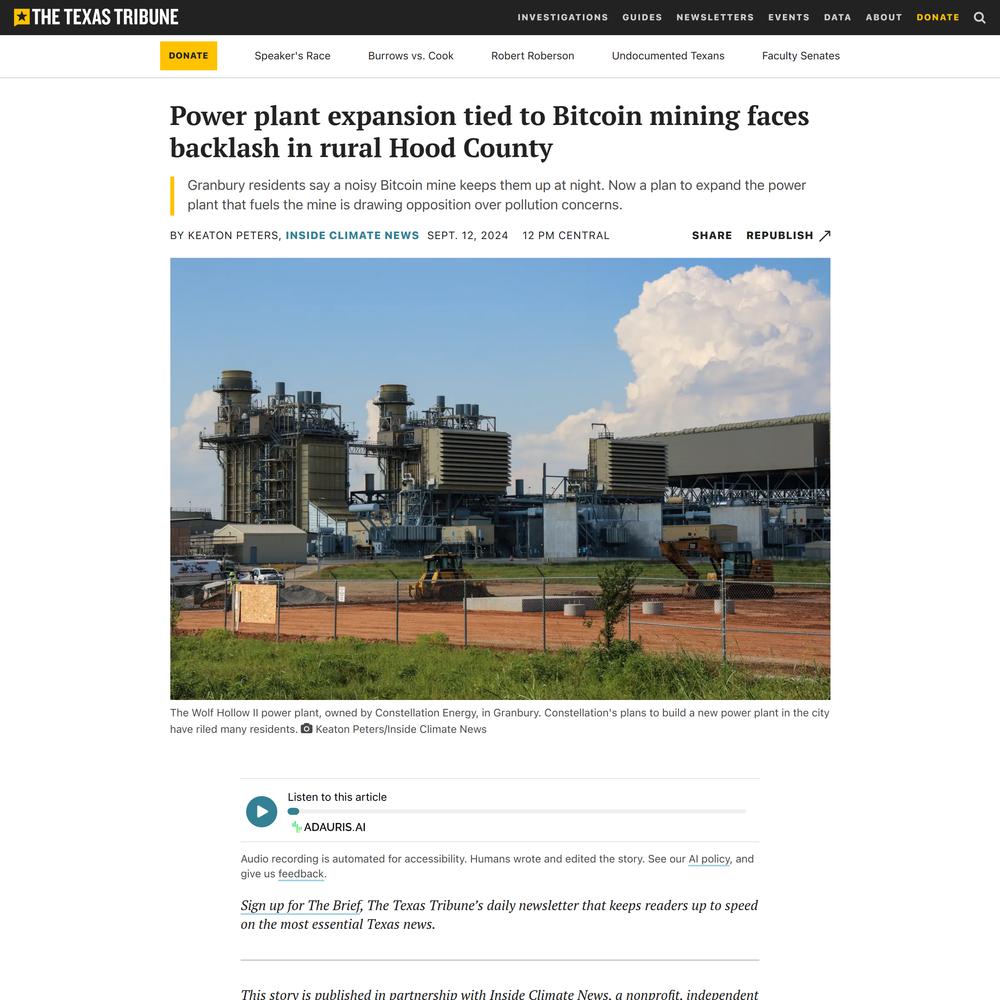Open The Texas Tribune home logo
The image size is (1000, 1000).
(x=96, y=17)
